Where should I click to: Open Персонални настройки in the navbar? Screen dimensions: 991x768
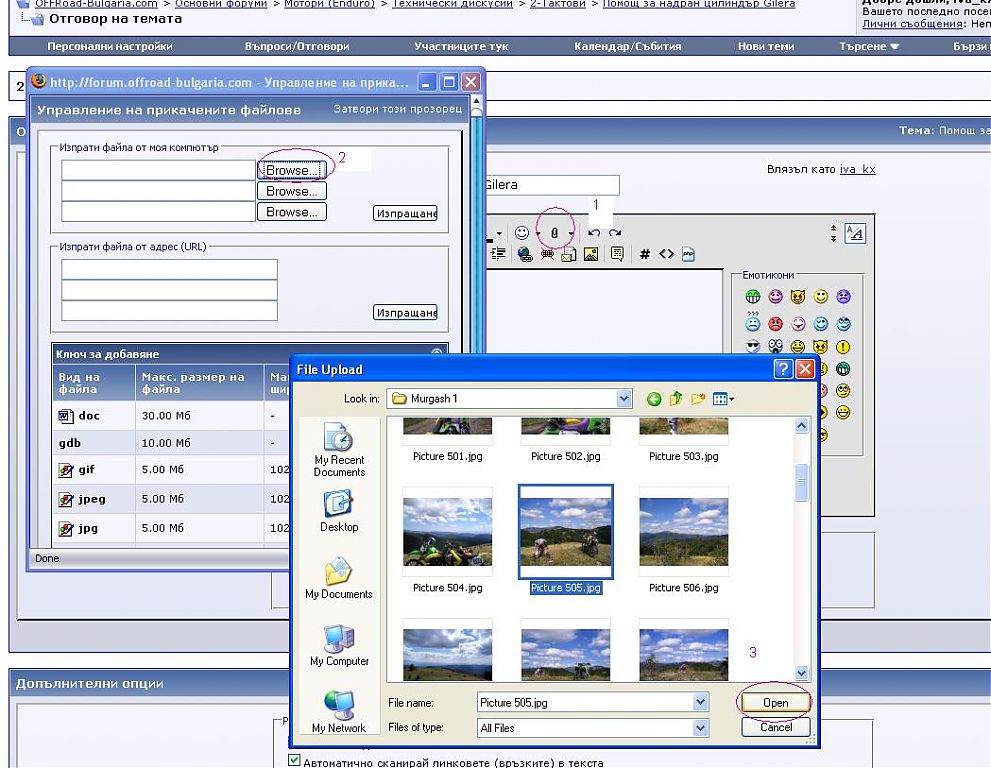coord(110,46)
